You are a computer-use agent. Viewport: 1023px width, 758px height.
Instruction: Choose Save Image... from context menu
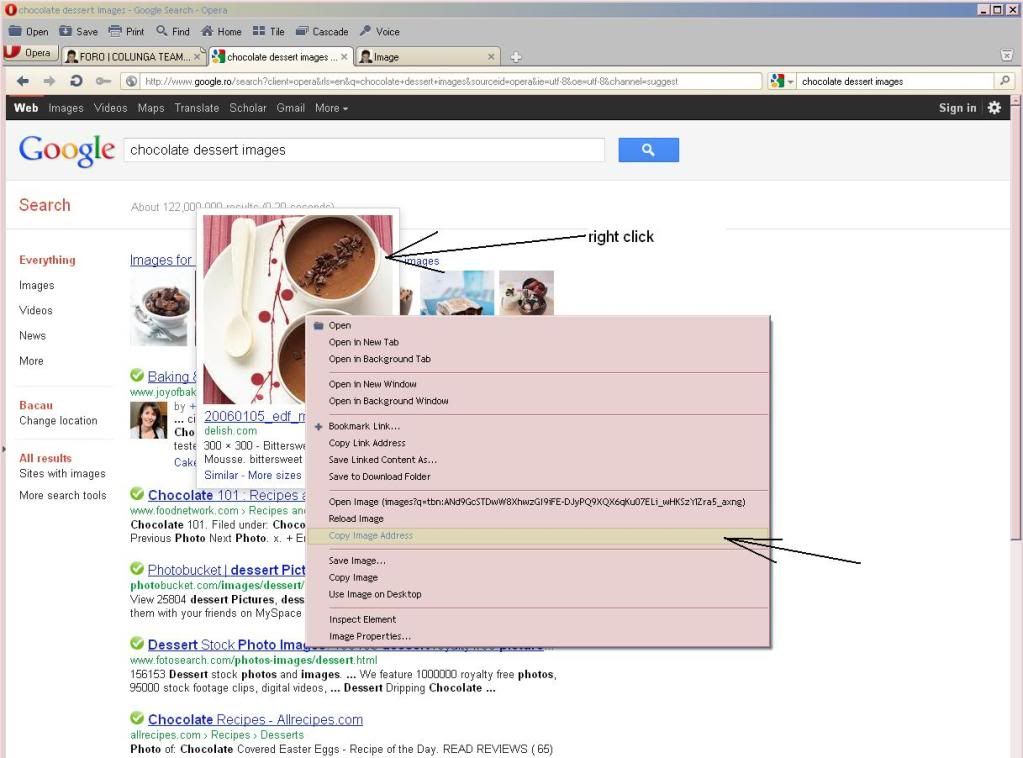357,561
